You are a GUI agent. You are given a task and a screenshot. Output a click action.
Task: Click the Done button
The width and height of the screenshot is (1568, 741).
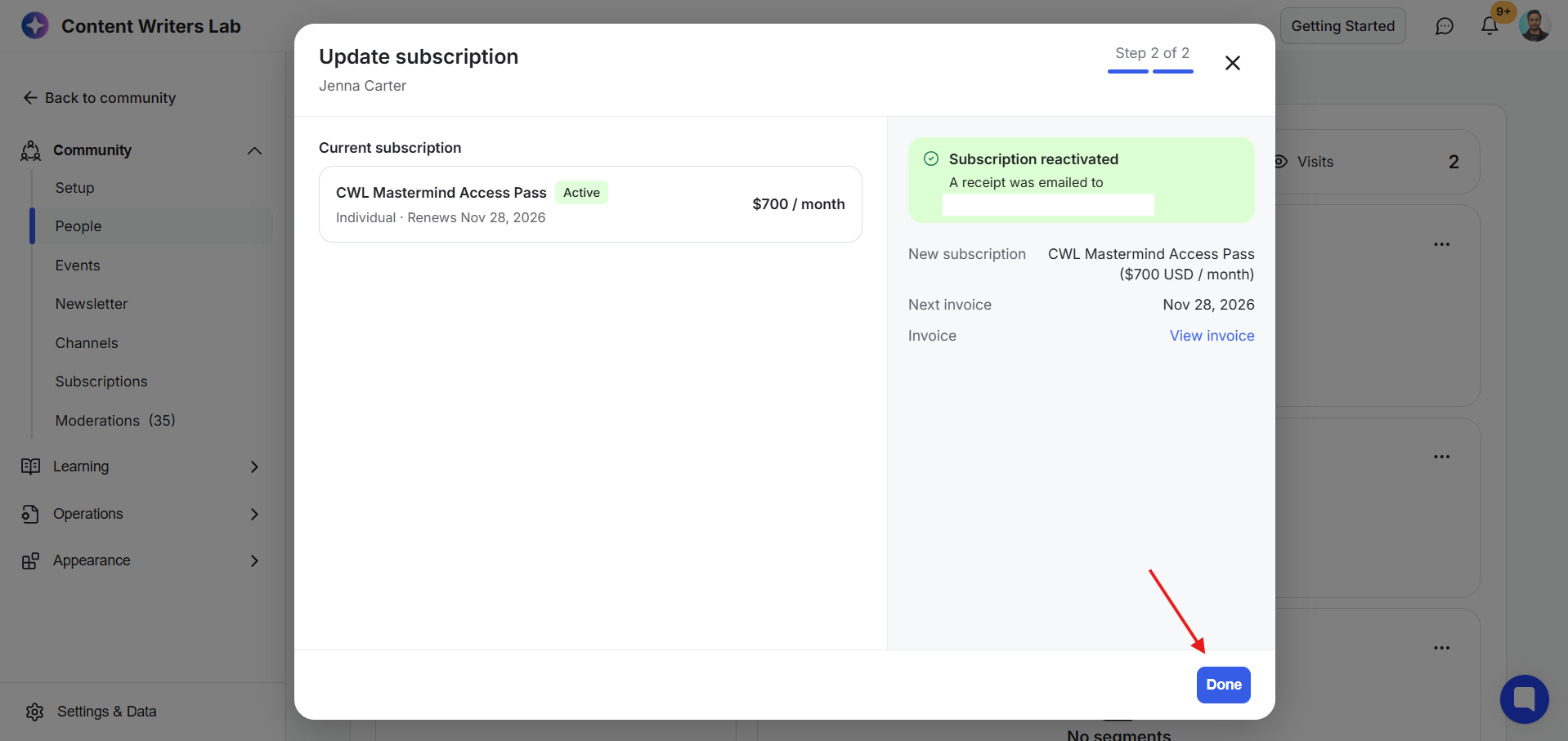point(1224,685)
